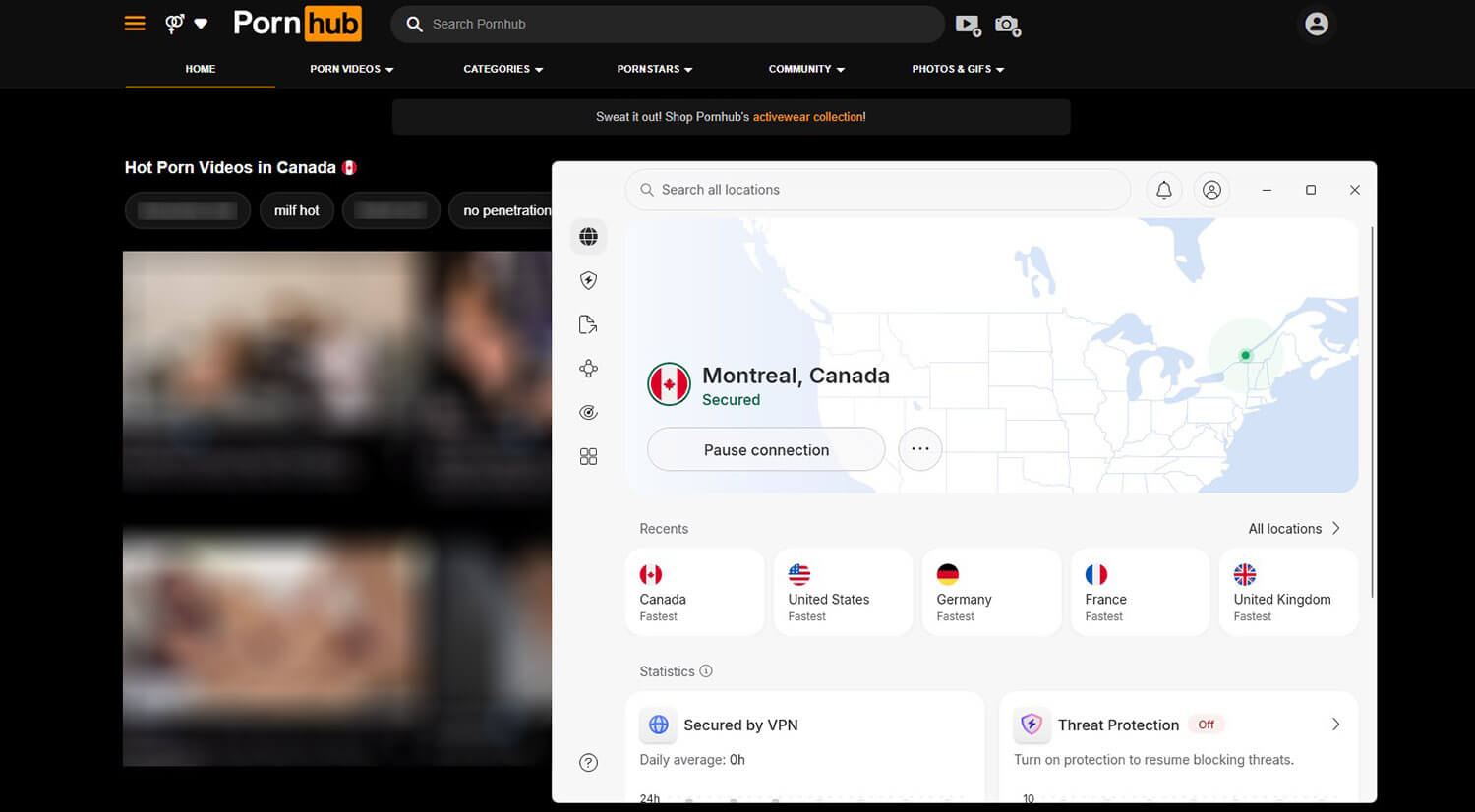This screenshot has width=1475, height=812.
Task: Maximize the VPN window
Action: pos(1311,190)
